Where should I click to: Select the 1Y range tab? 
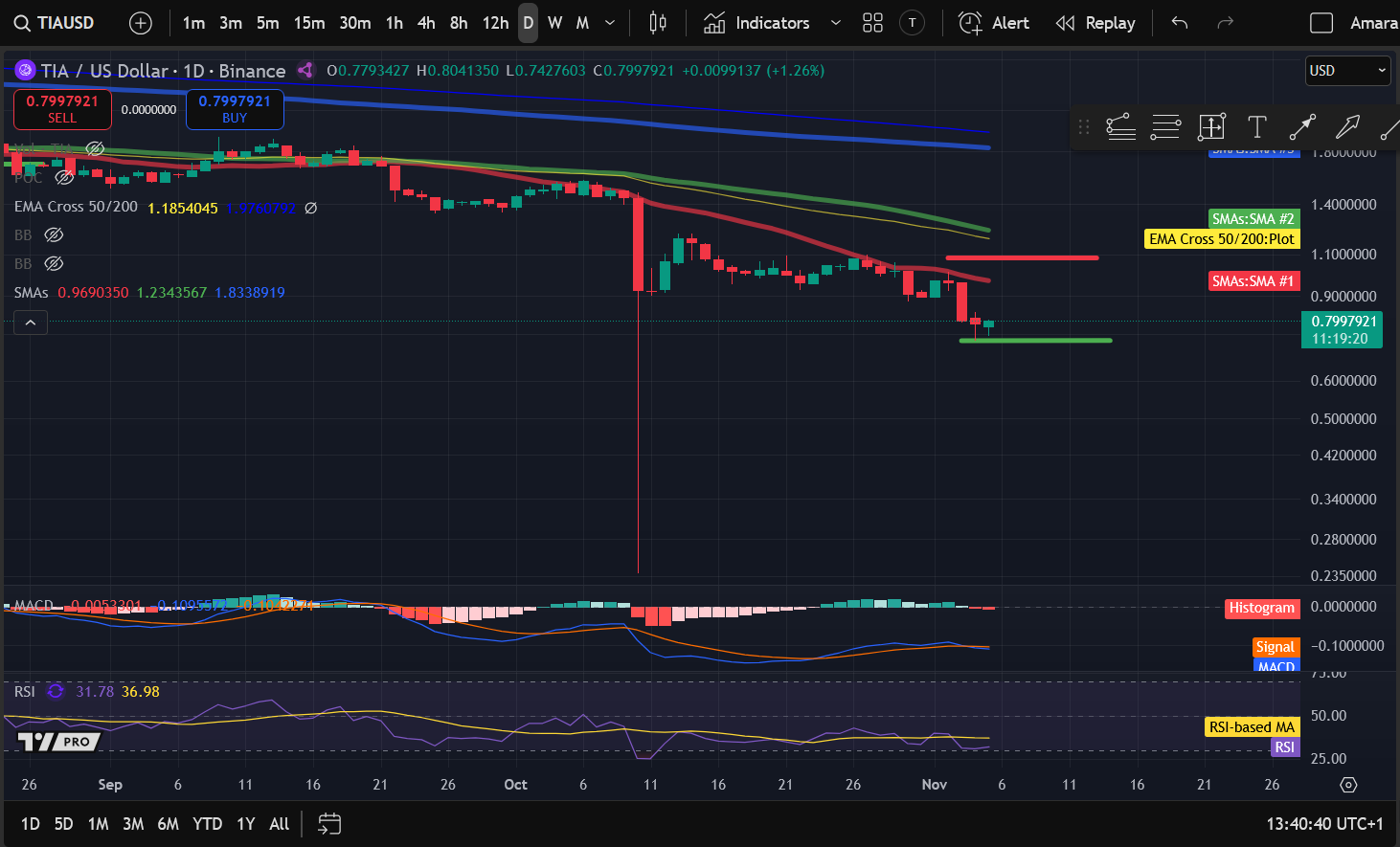click(245, 823)
